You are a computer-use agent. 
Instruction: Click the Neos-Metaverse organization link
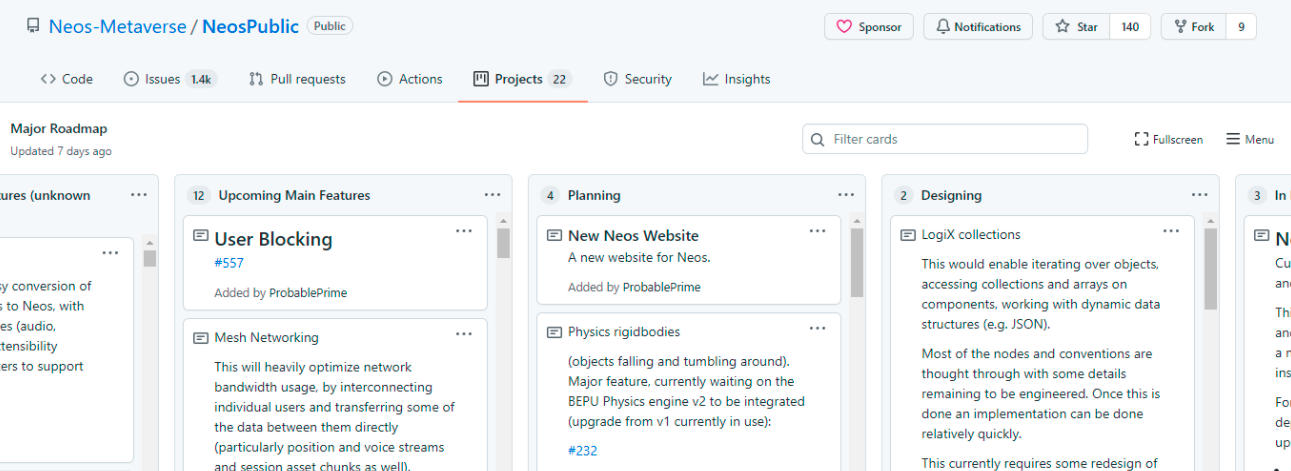(x=117, y=27)
